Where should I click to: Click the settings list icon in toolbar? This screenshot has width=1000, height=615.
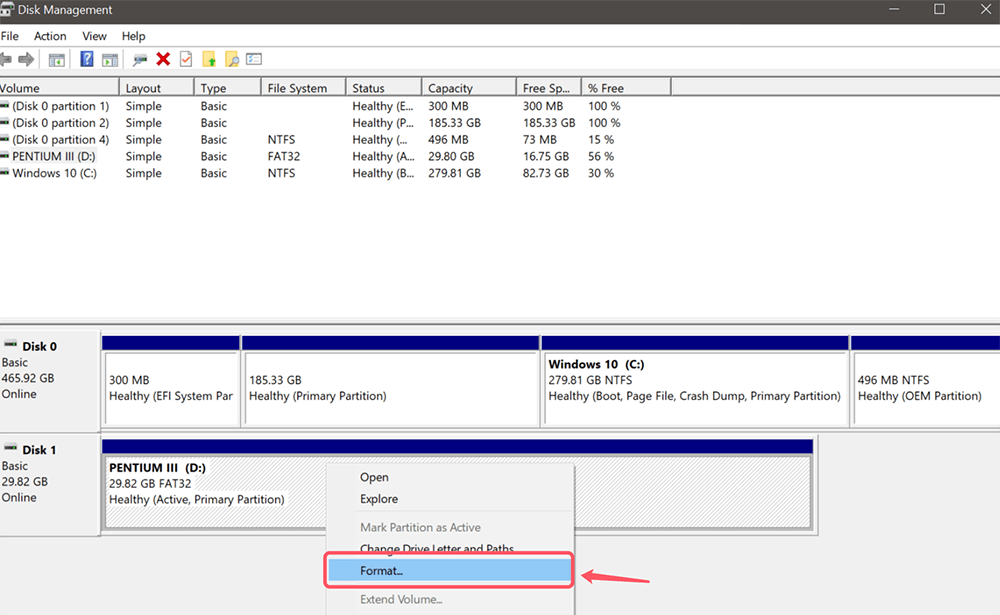[x=254, y=60]
